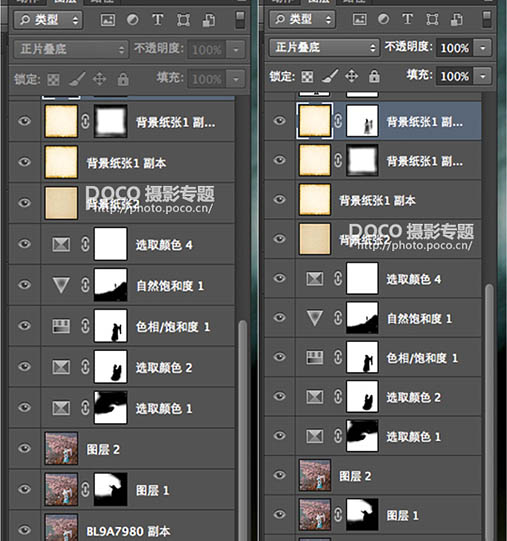Click lock position icon in right panel
507x541 pixels.
[351, 76]
